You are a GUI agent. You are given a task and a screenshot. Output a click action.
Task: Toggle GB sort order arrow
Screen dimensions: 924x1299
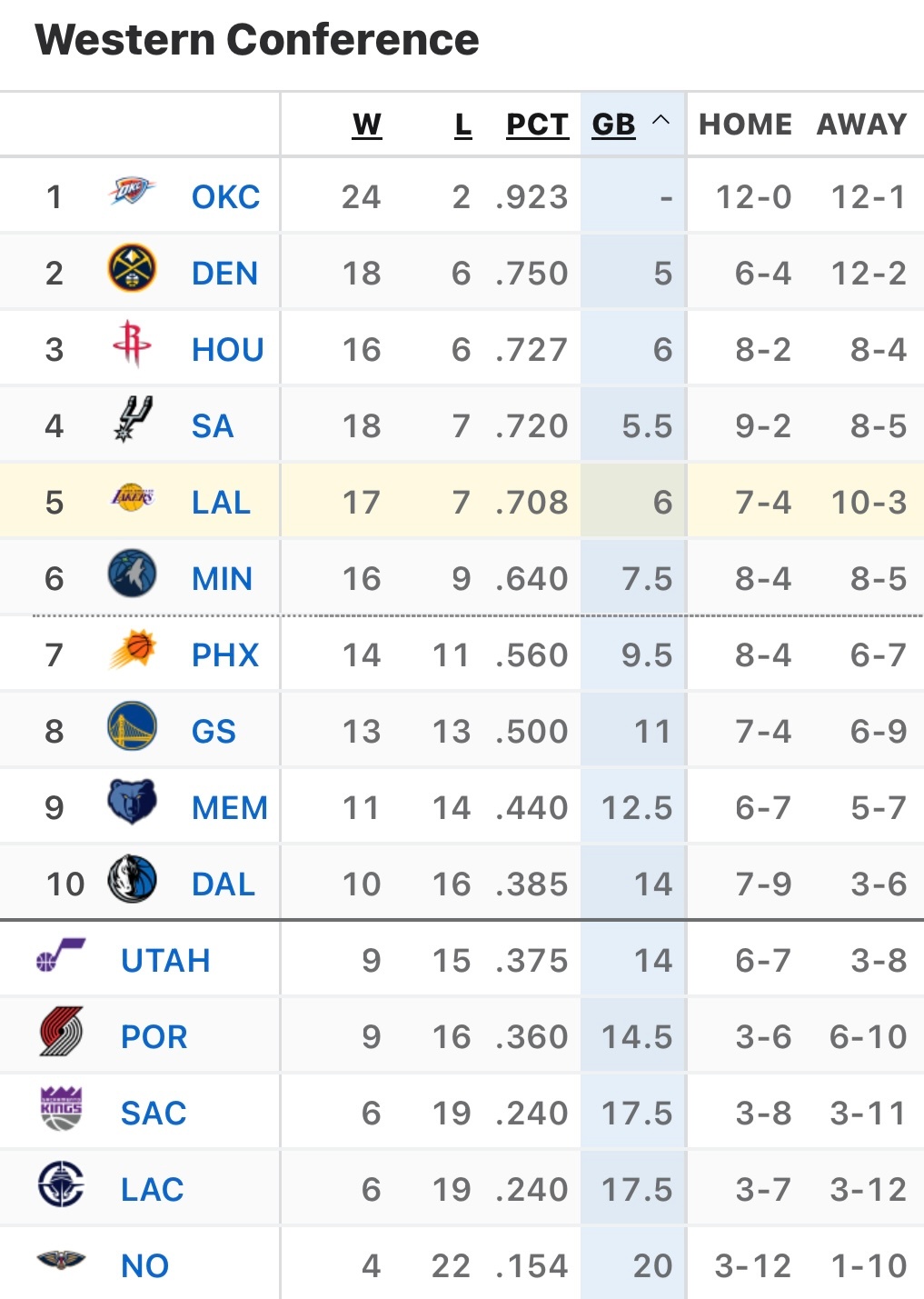(661, 121)
